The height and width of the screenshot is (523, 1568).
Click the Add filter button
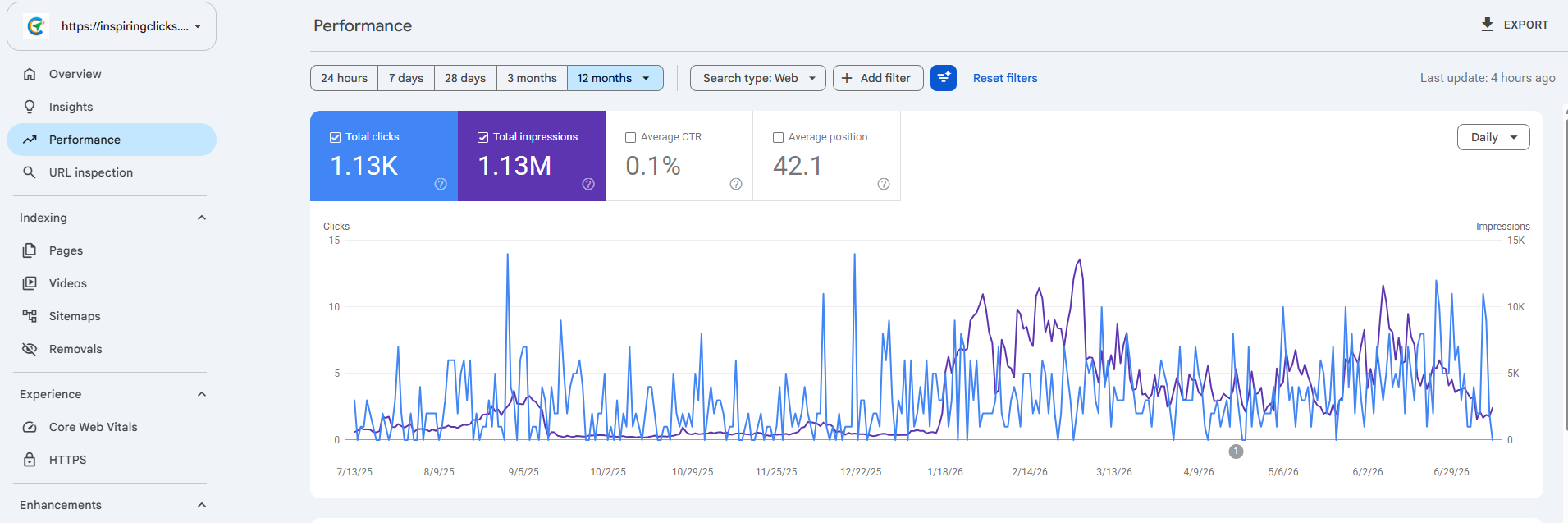(878, 78)
